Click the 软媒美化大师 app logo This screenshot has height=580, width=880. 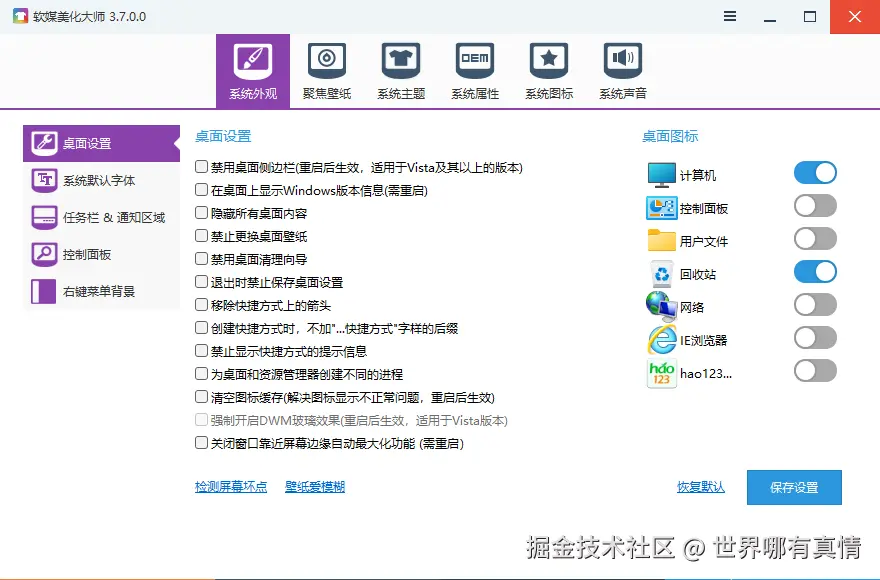coord(20,16)
